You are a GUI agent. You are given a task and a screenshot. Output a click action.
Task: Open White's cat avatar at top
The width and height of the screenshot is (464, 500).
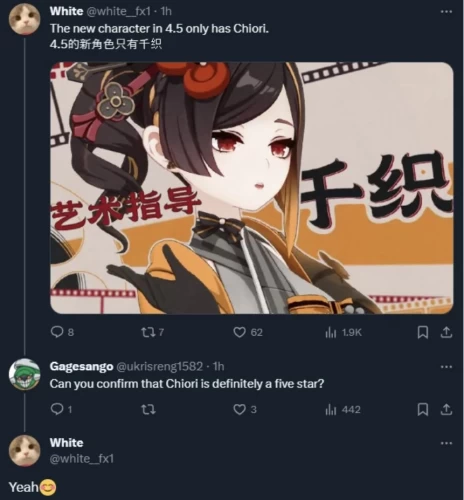point(25,19)
